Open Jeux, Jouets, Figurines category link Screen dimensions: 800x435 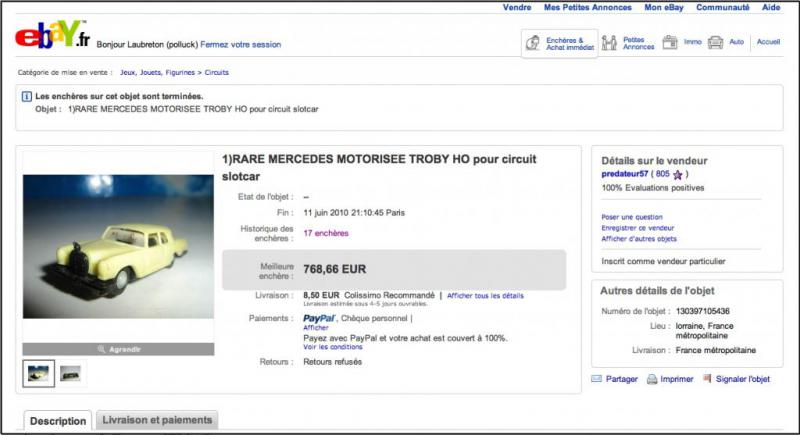158,72
